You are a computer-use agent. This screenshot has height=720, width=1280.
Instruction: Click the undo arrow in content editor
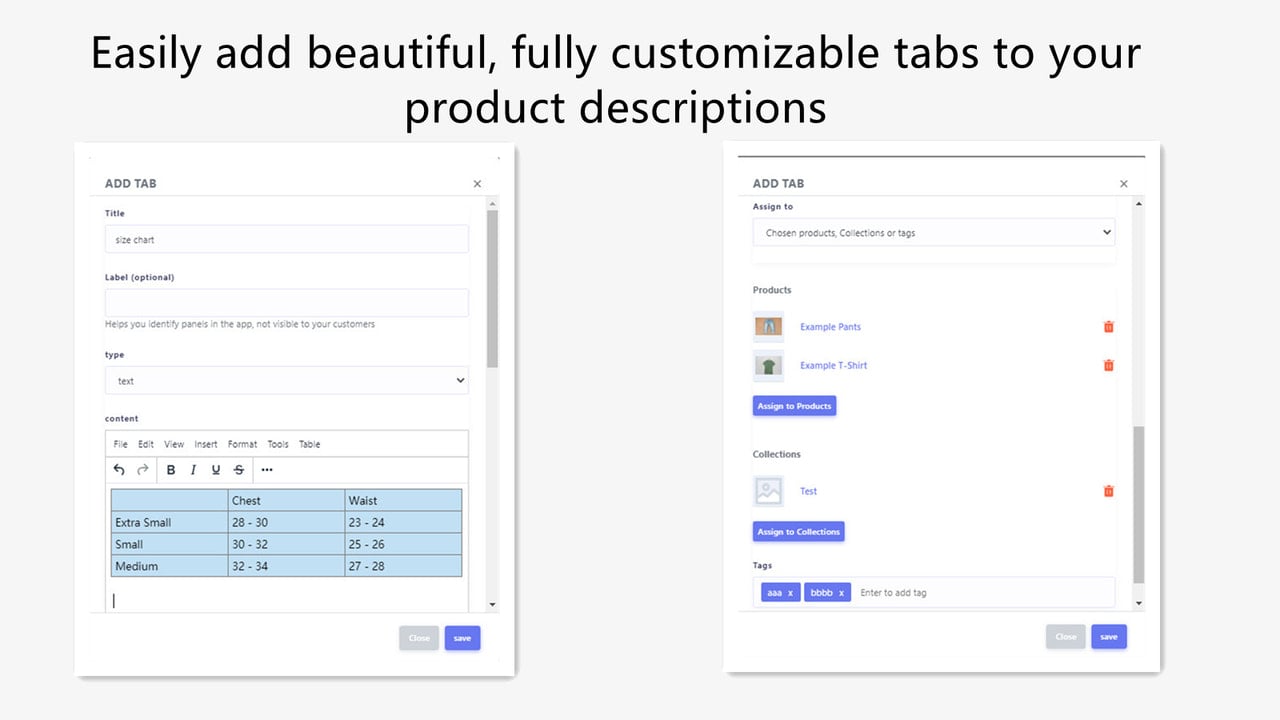[x=119, y=470]
